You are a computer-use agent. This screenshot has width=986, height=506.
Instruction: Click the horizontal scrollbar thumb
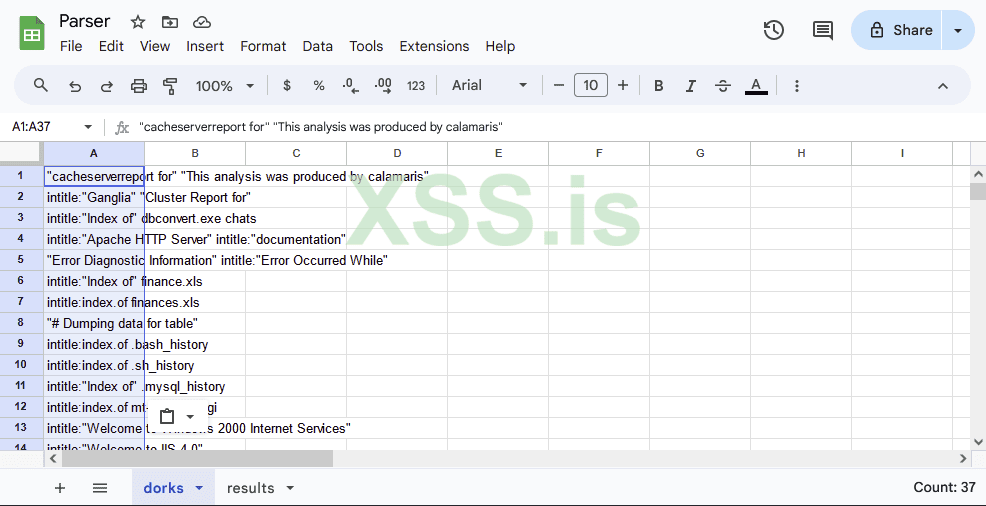point(197,459)
